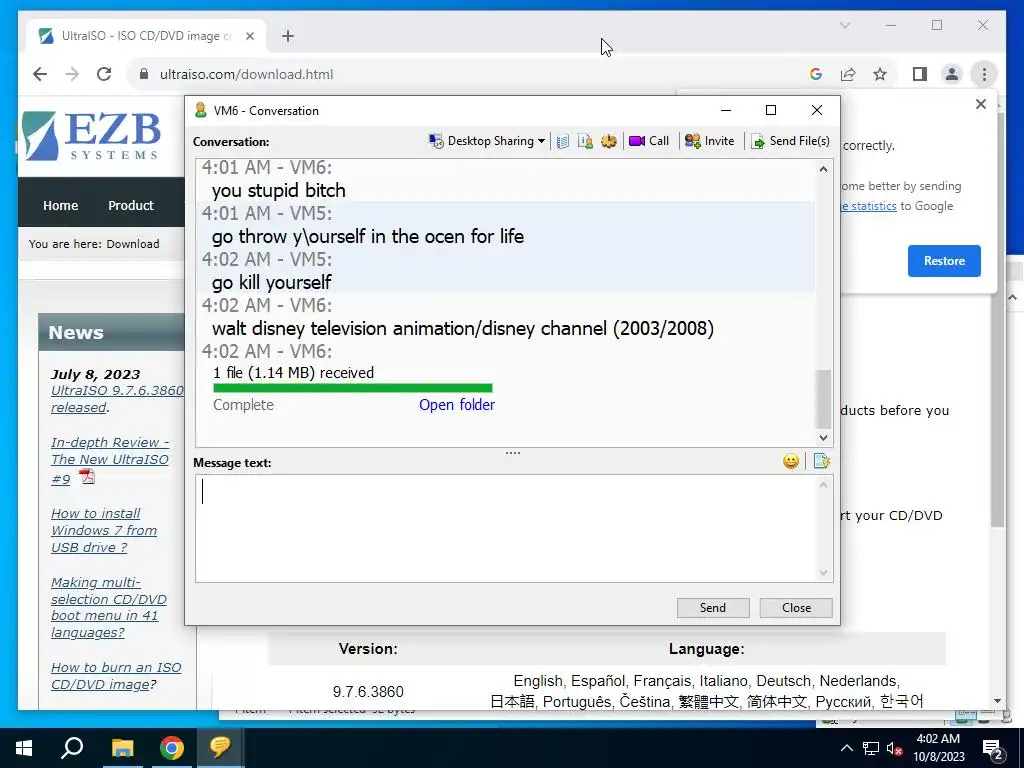Image resolution: width=1024 pixels, height=768 pixels.
Task: Invite another user to the conversation
Action: 709,141
